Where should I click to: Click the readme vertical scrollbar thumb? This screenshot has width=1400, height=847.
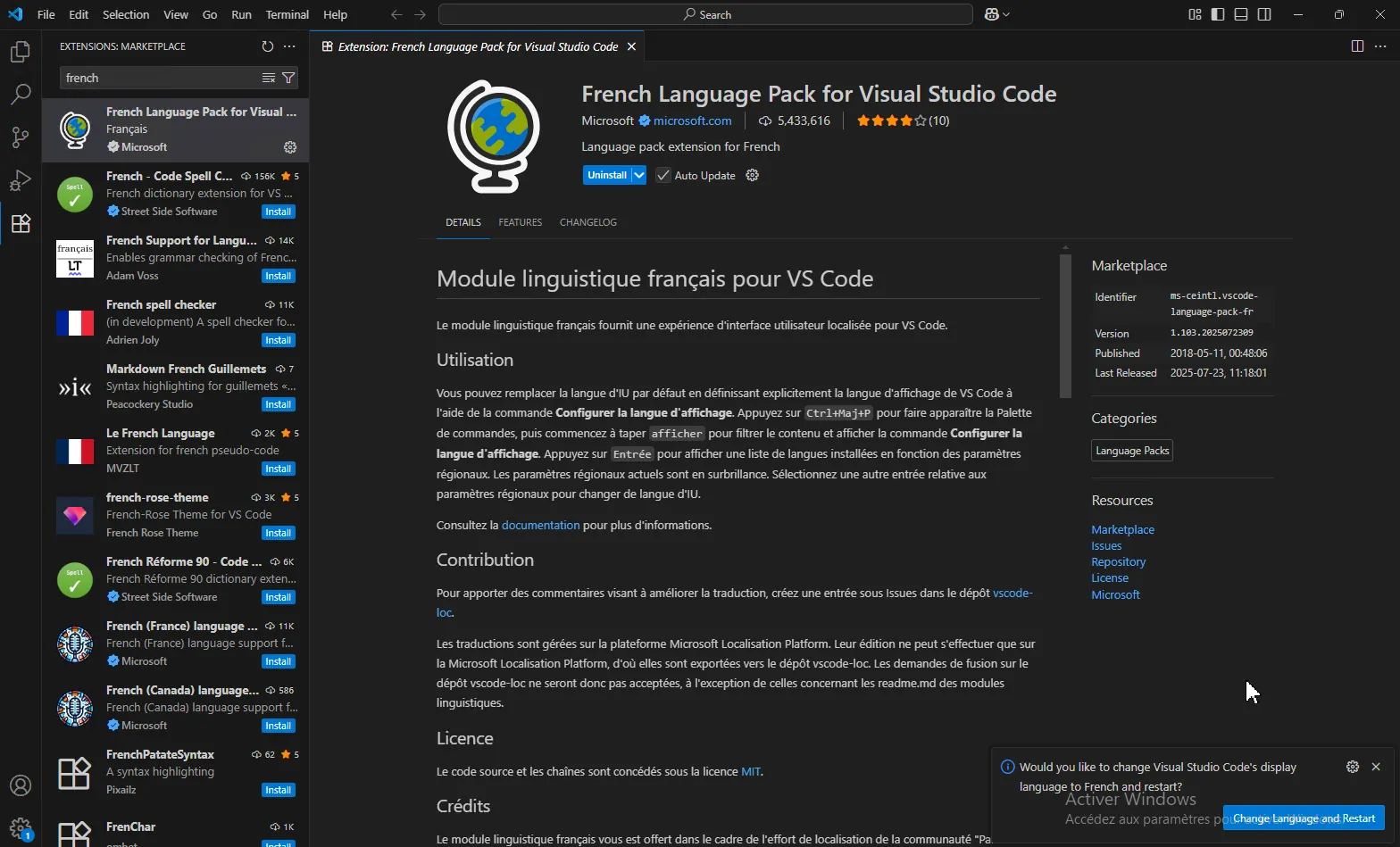pyautogui.click(x=1065, y=326)
